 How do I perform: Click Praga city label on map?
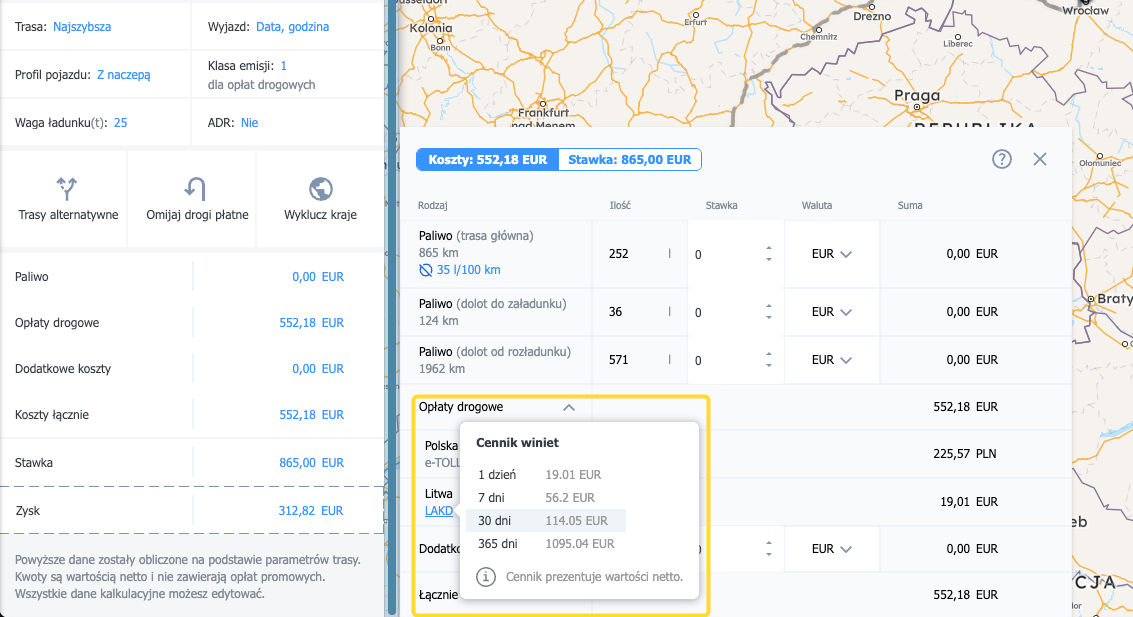coord(917,95)
